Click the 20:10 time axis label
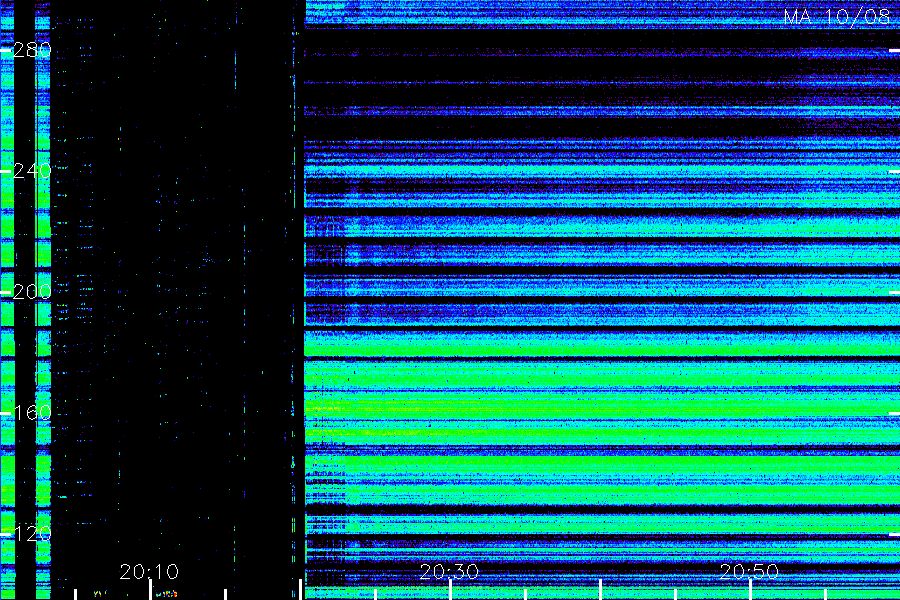 pos(149,572)
